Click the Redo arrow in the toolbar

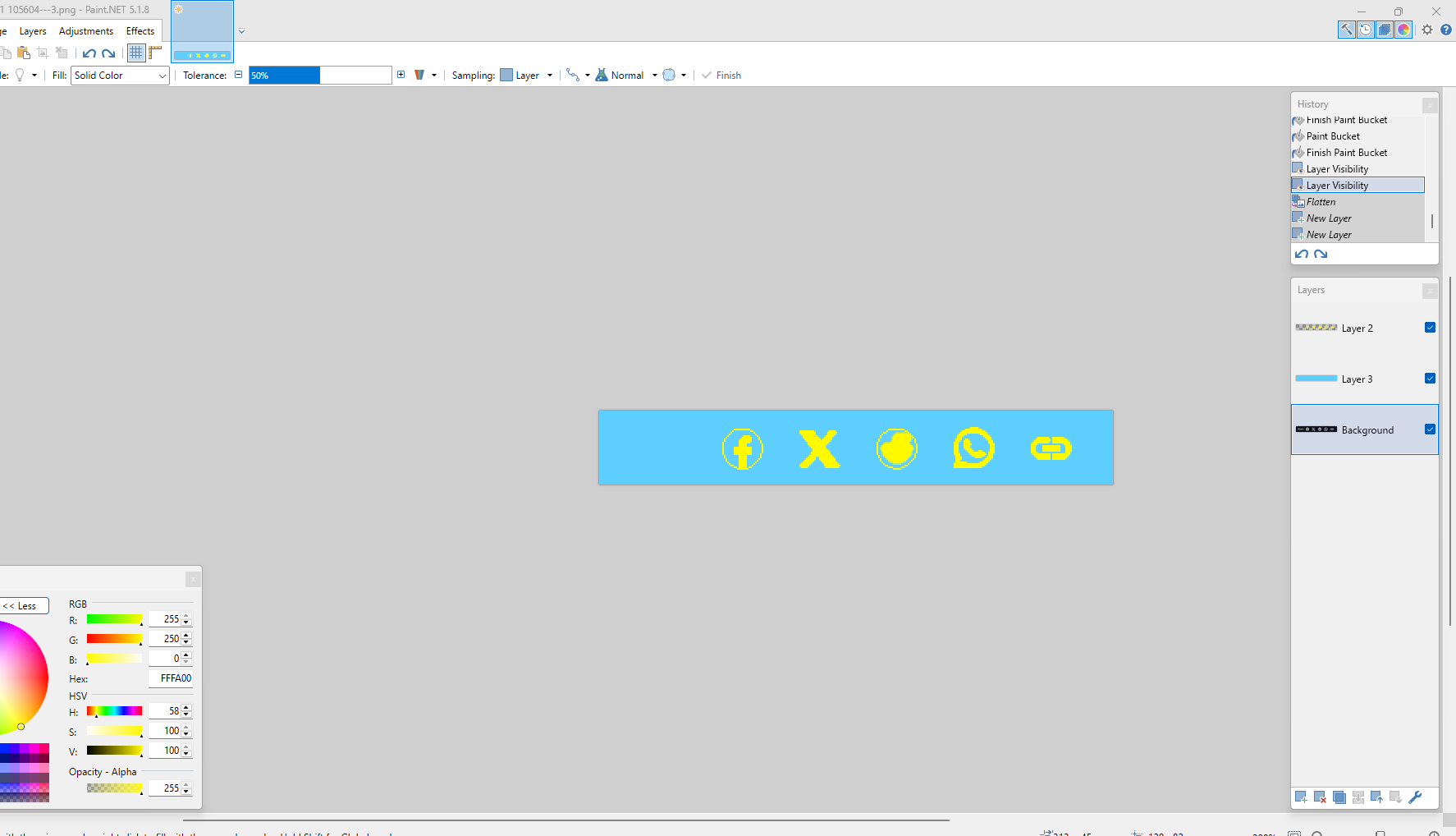pyautogui.click(x=108, y=53)
